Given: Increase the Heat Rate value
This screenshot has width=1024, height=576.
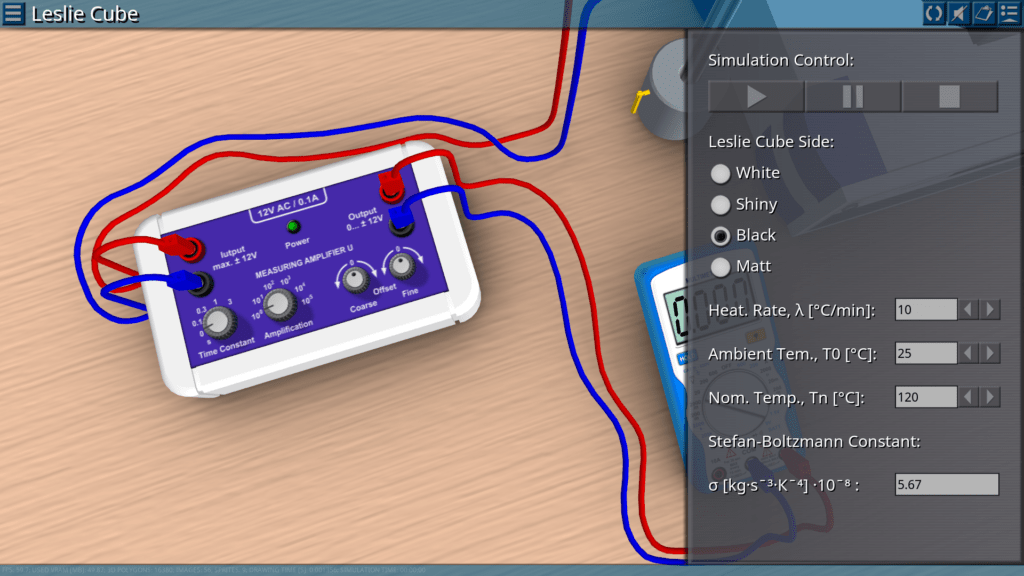Looking at the screenshot, I should tap(990, 310).
